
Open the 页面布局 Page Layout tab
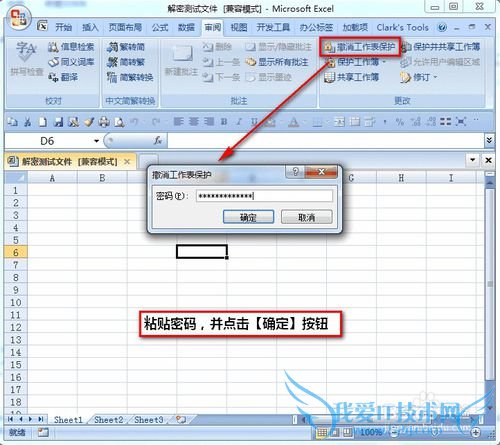125,27
